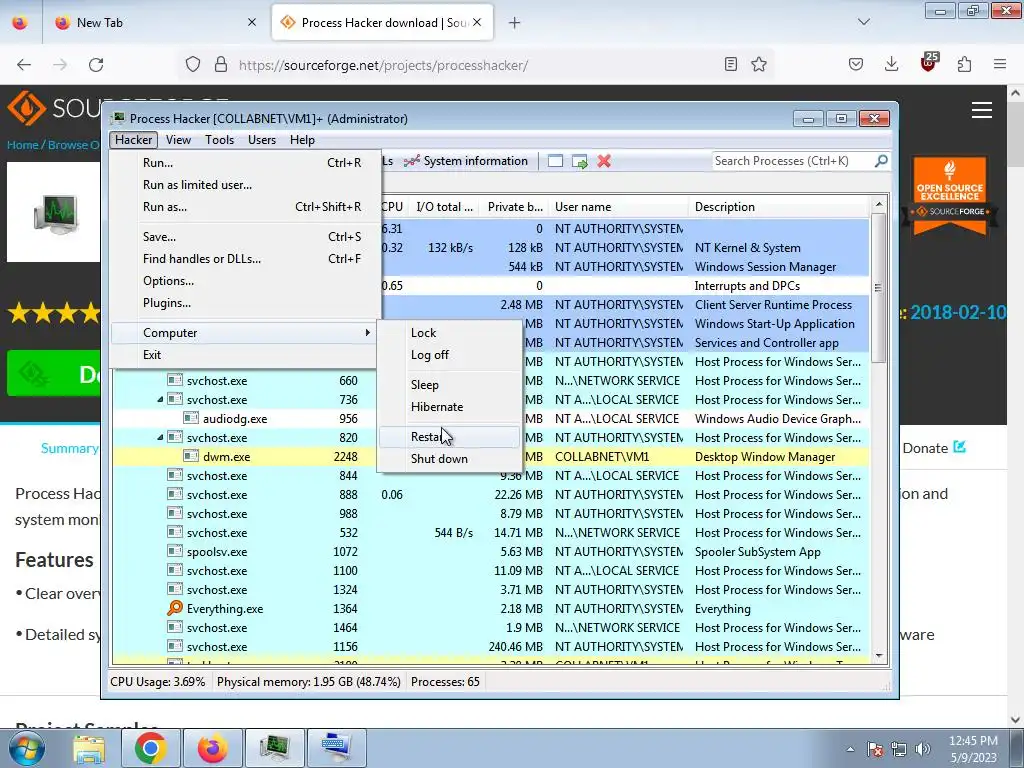This screenshot has height=768, width=1024.
Task: Open Plugins... from the Hacker menu
Action: (x=245, y=303)
